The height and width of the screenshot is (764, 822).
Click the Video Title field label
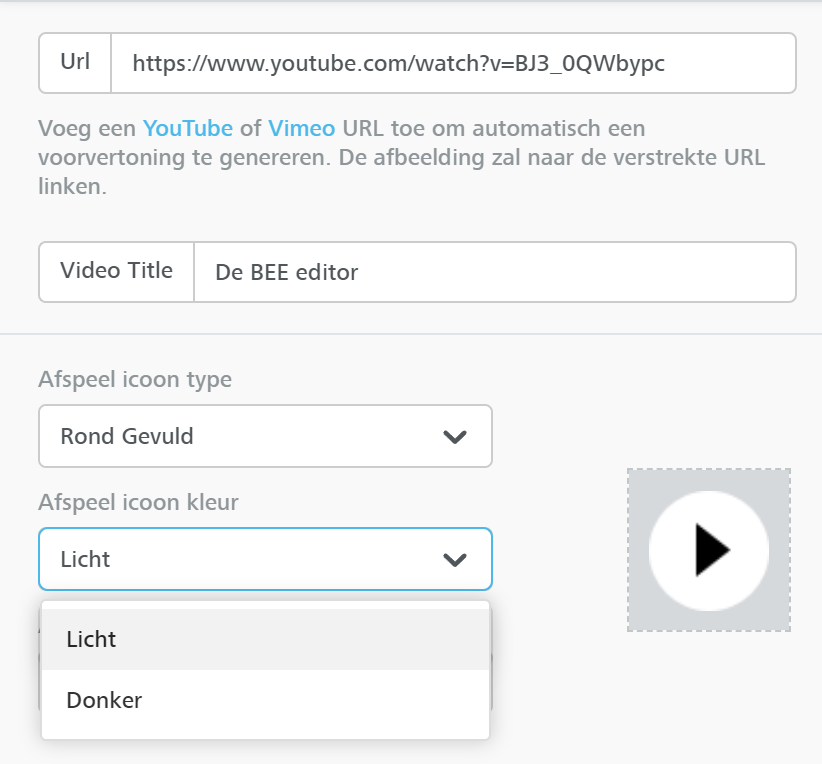(115, 271)
